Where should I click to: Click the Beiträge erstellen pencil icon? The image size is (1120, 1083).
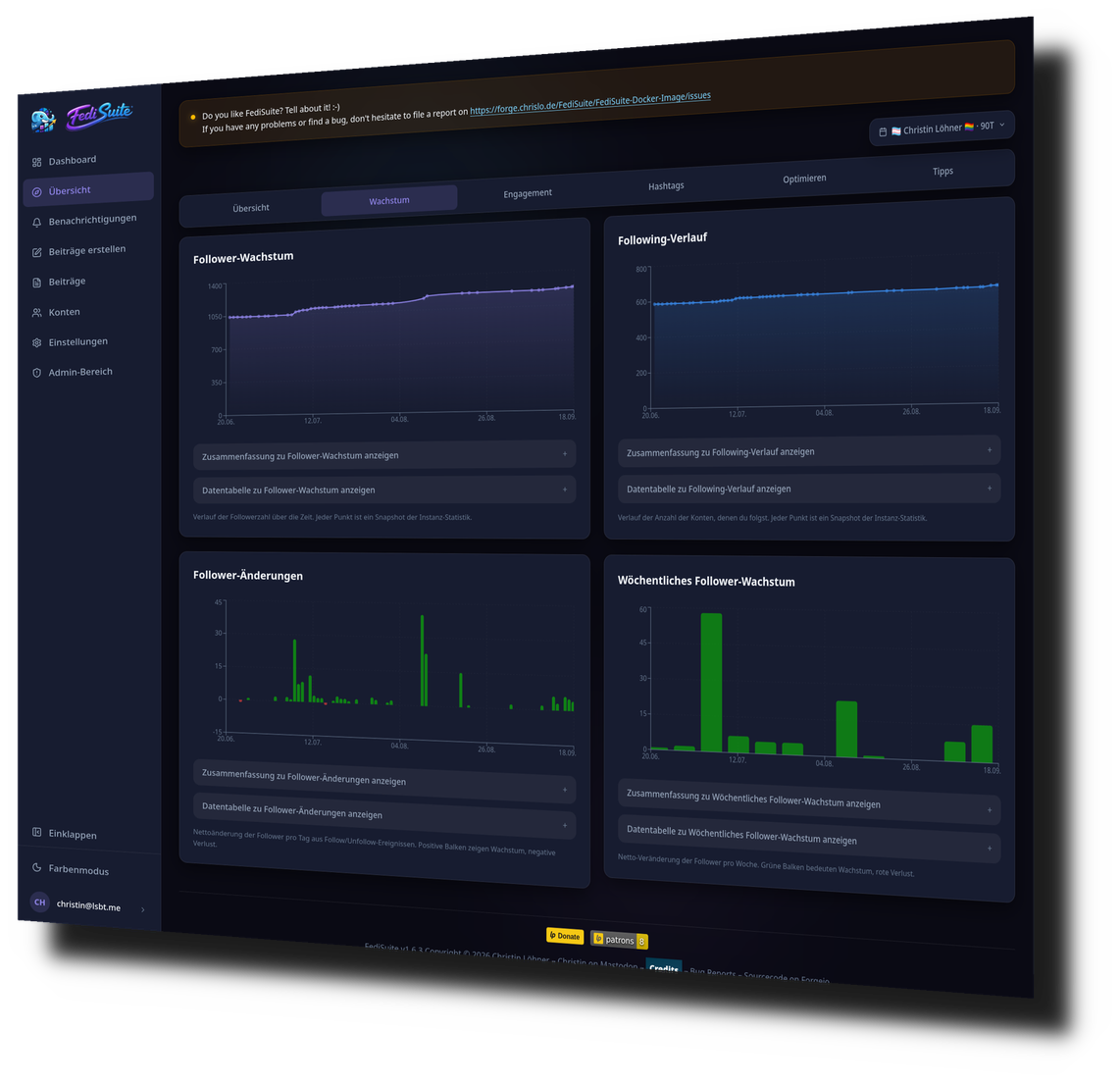click(x=36, y=252)
